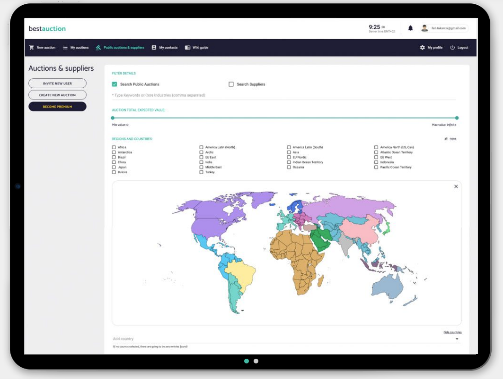Viewport: 503px width, 379px height.
Task: Click the teal carousel dot below the tablet
Action: click(247, 361)
